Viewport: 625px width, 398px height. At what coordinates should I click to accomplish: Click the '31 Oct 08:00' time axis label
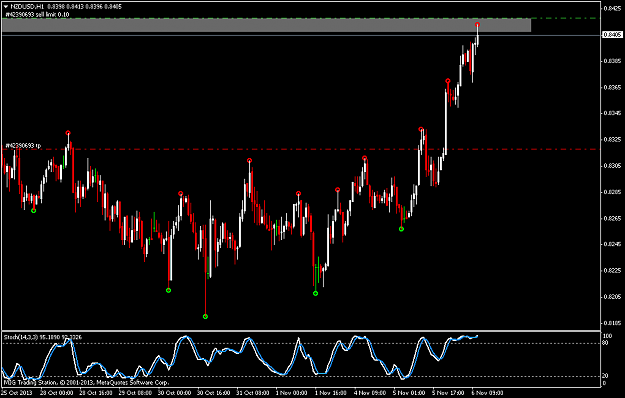[x=253, y=393]
